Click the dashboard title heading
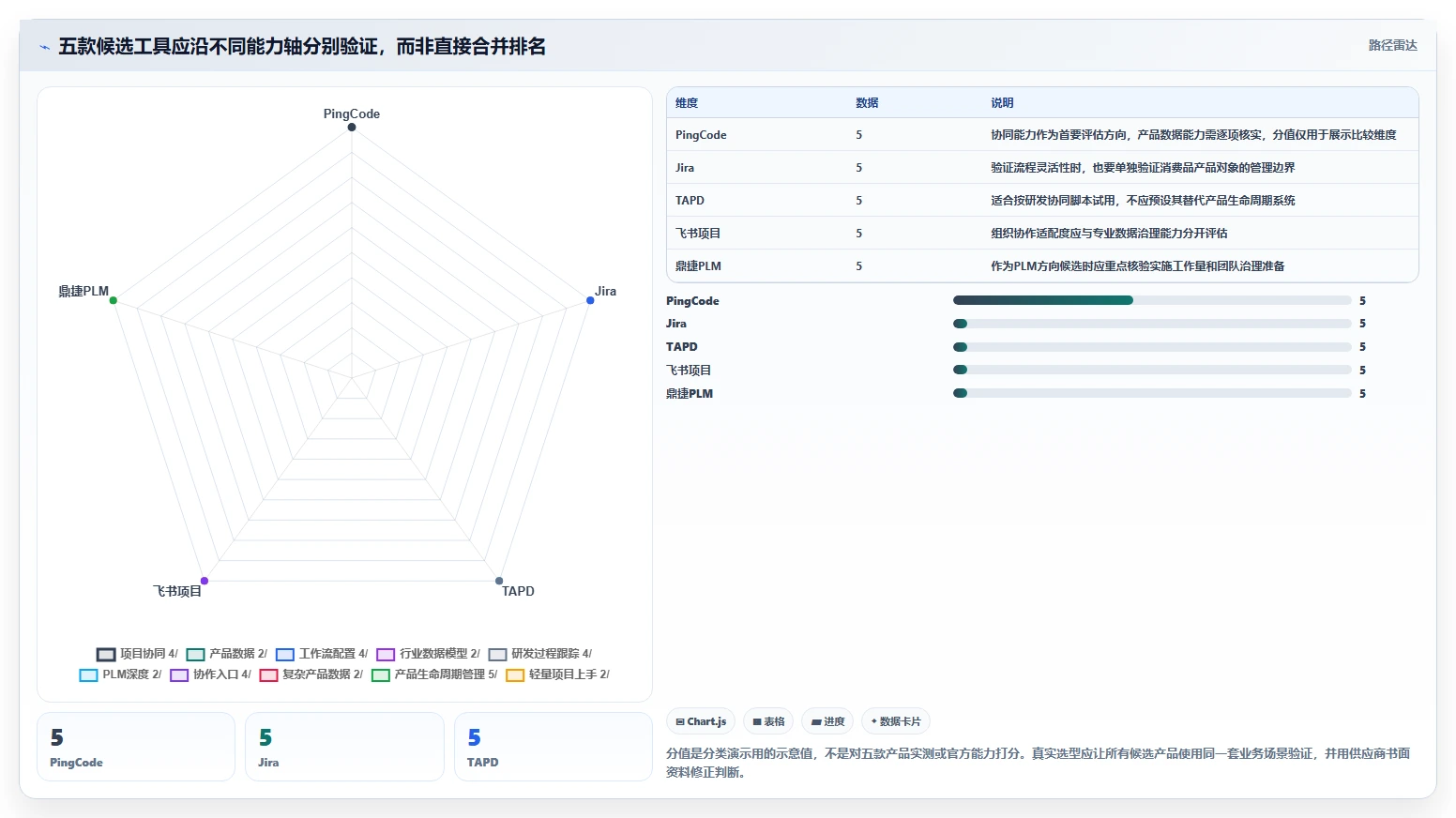The image size is (1456, 818). [x=302, y=47]
